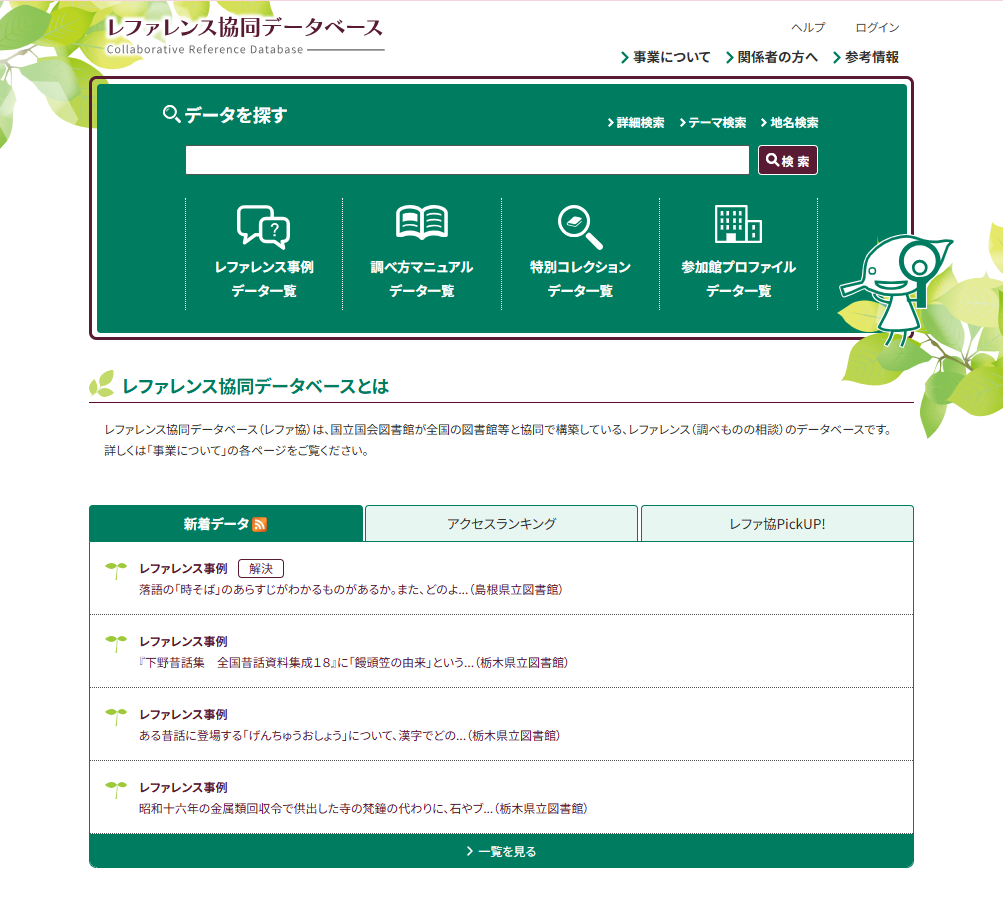The width and height of the screenshot is (1003, 911).
Task: Click the RSS feed icon beside 新着データ
Action: click(x=260, y=524)
